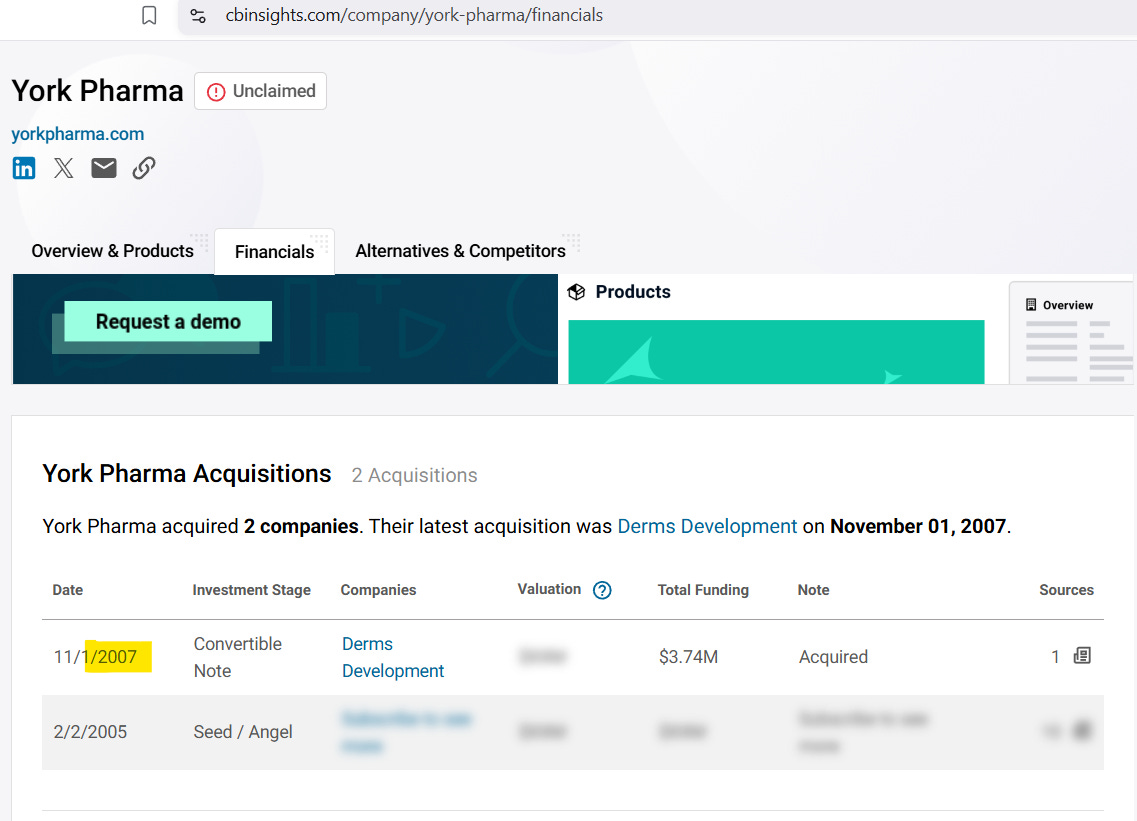Image resolution: width=1137 pixels, height=821 pixels.
Task: Click the Seed / Angel stage cell
Action: tap(243, 732)
